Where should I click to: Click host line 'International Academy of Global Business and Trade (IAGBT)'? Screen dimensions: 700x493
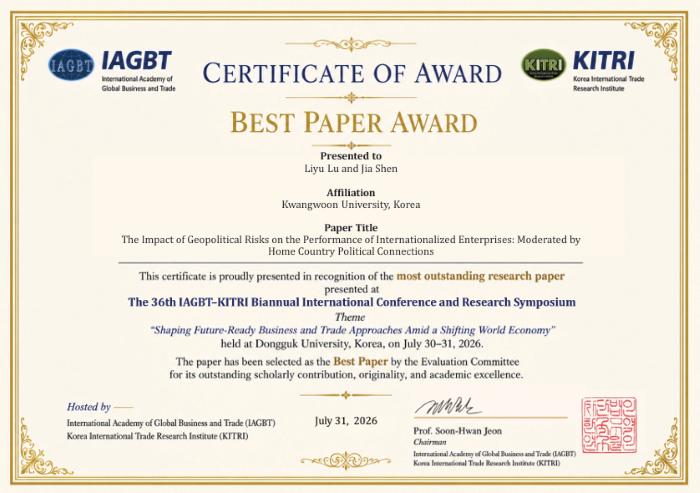tap(171, 423)
